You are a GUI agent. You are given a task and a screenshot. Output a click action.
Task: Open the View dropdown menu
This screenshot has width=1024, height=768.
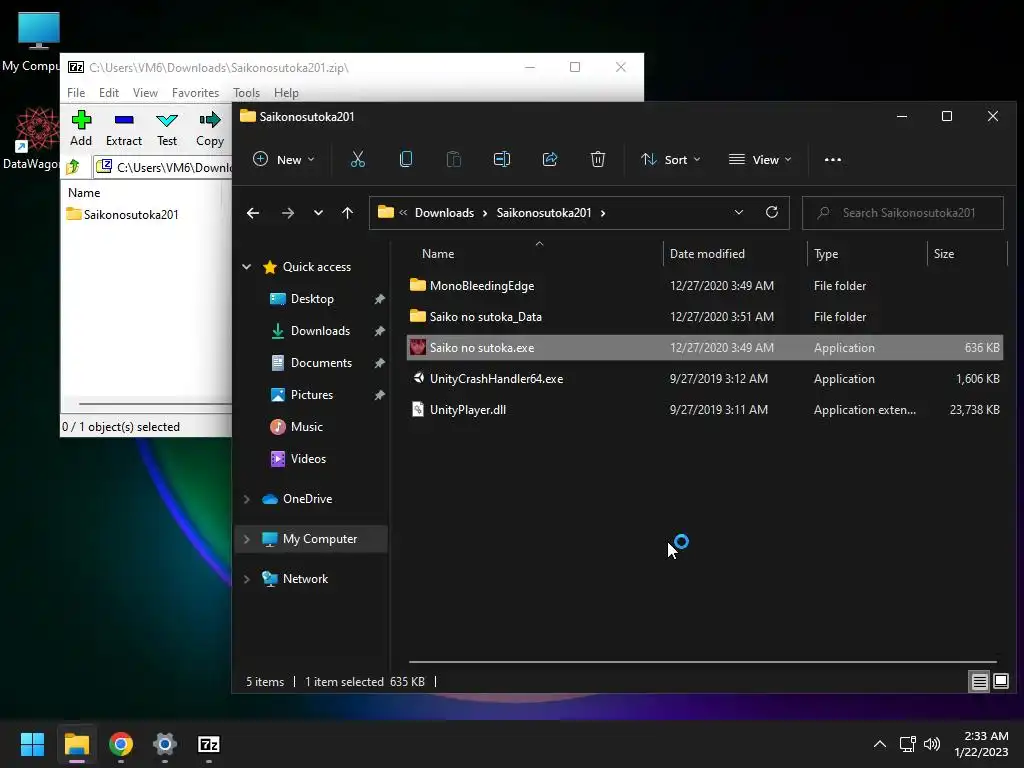pos(760,159)
